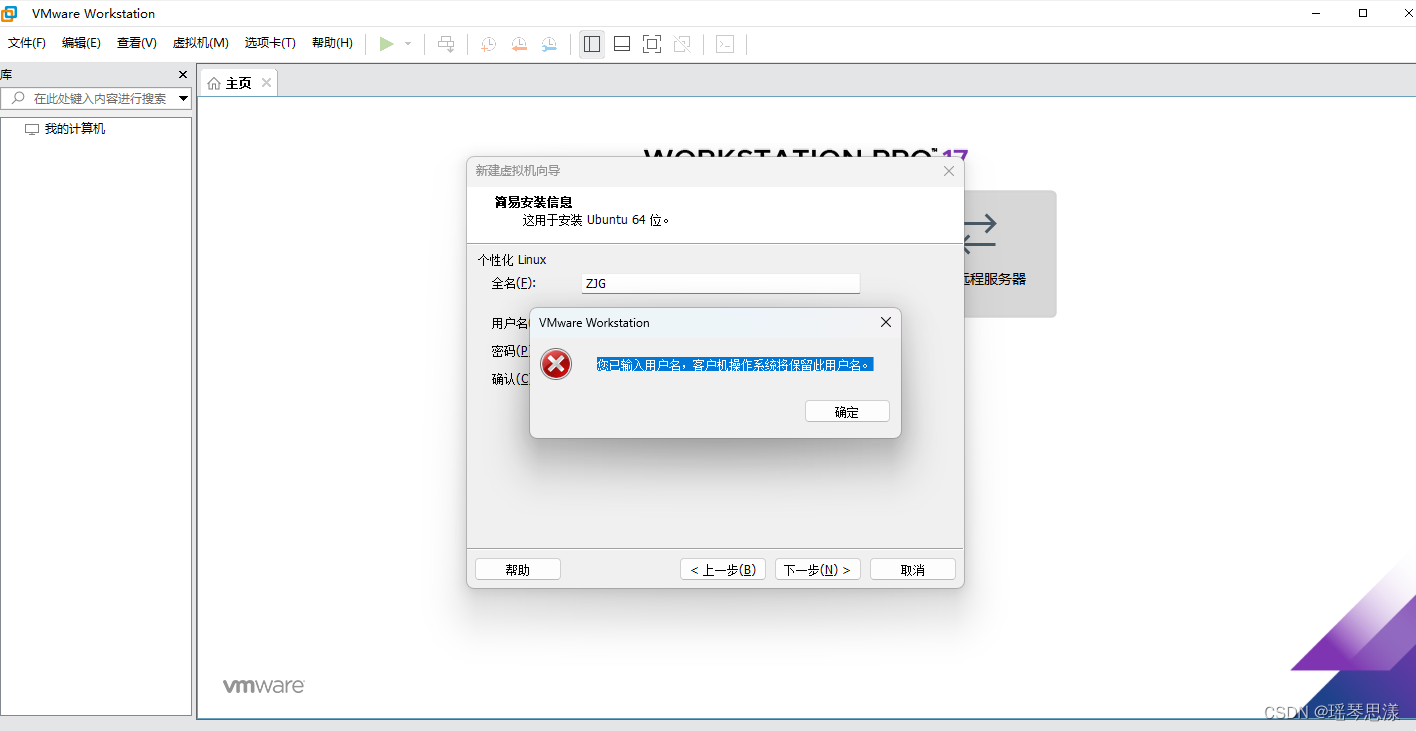
Task: Open the power options dropdown arrow
Action: click(408, 44)
